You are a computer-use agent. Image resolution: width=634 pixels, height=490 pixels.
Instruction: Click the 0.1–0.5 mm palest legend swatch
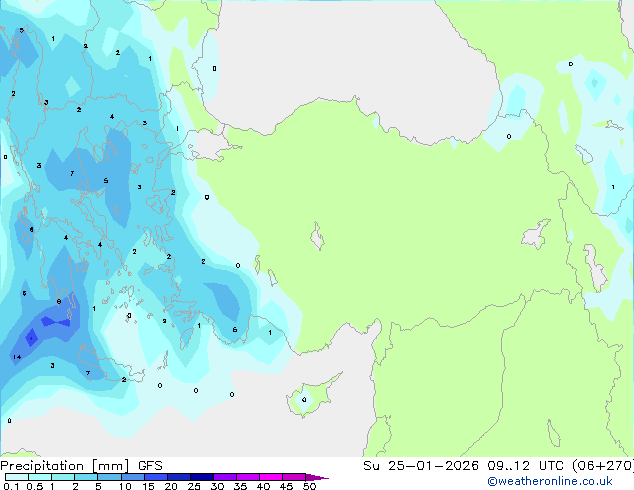17,477
